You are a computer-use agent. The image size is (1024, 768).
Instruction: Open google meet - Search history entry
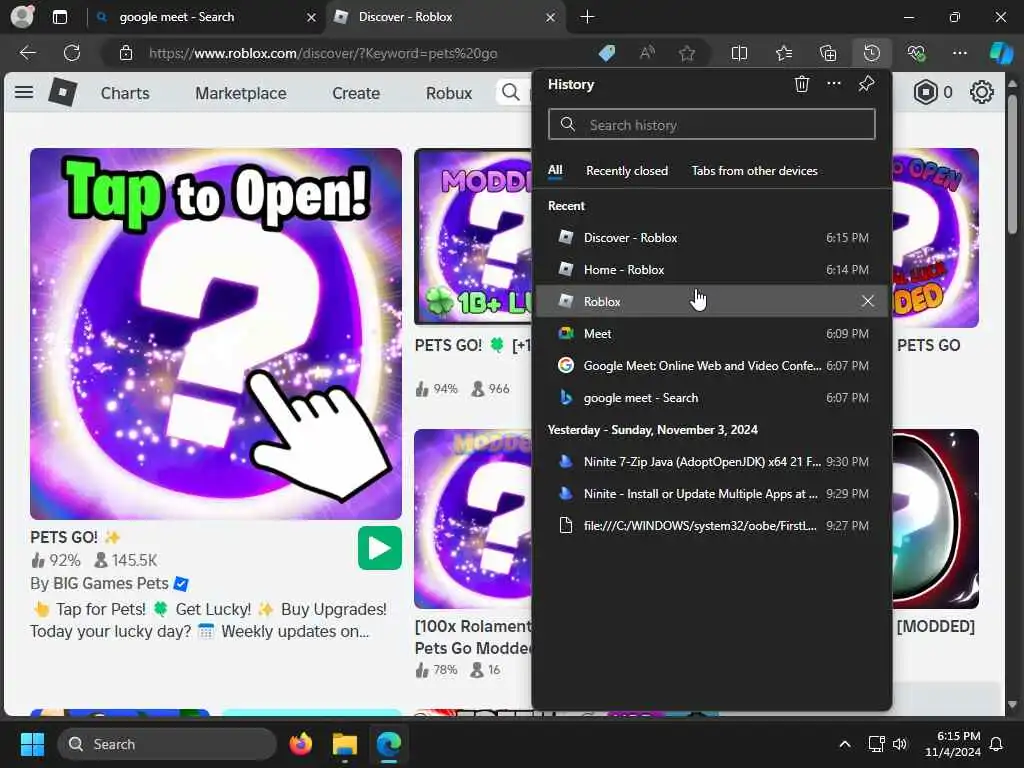[712, 398]
